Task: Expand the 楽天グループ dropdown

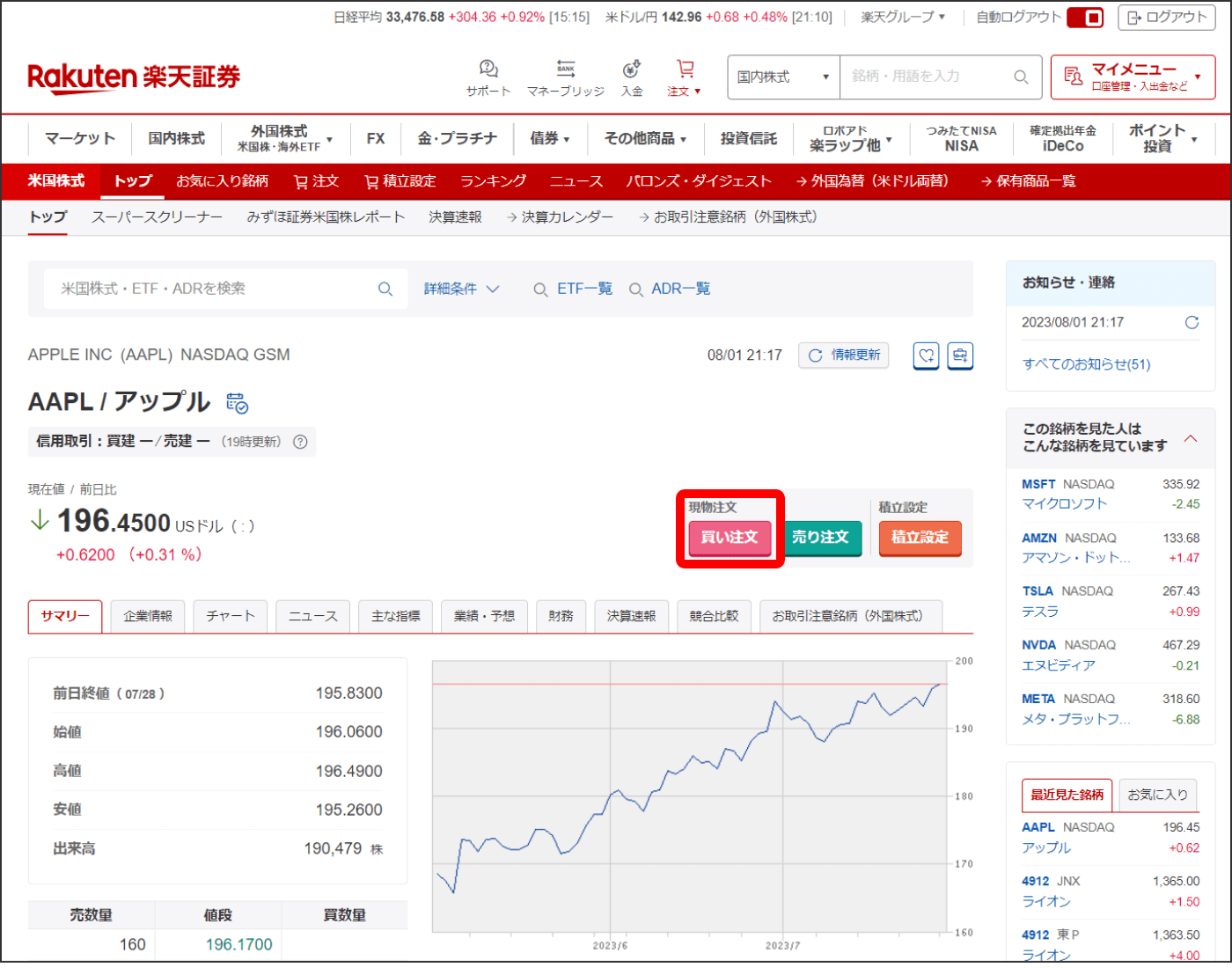Action: (x=903, y=17)
